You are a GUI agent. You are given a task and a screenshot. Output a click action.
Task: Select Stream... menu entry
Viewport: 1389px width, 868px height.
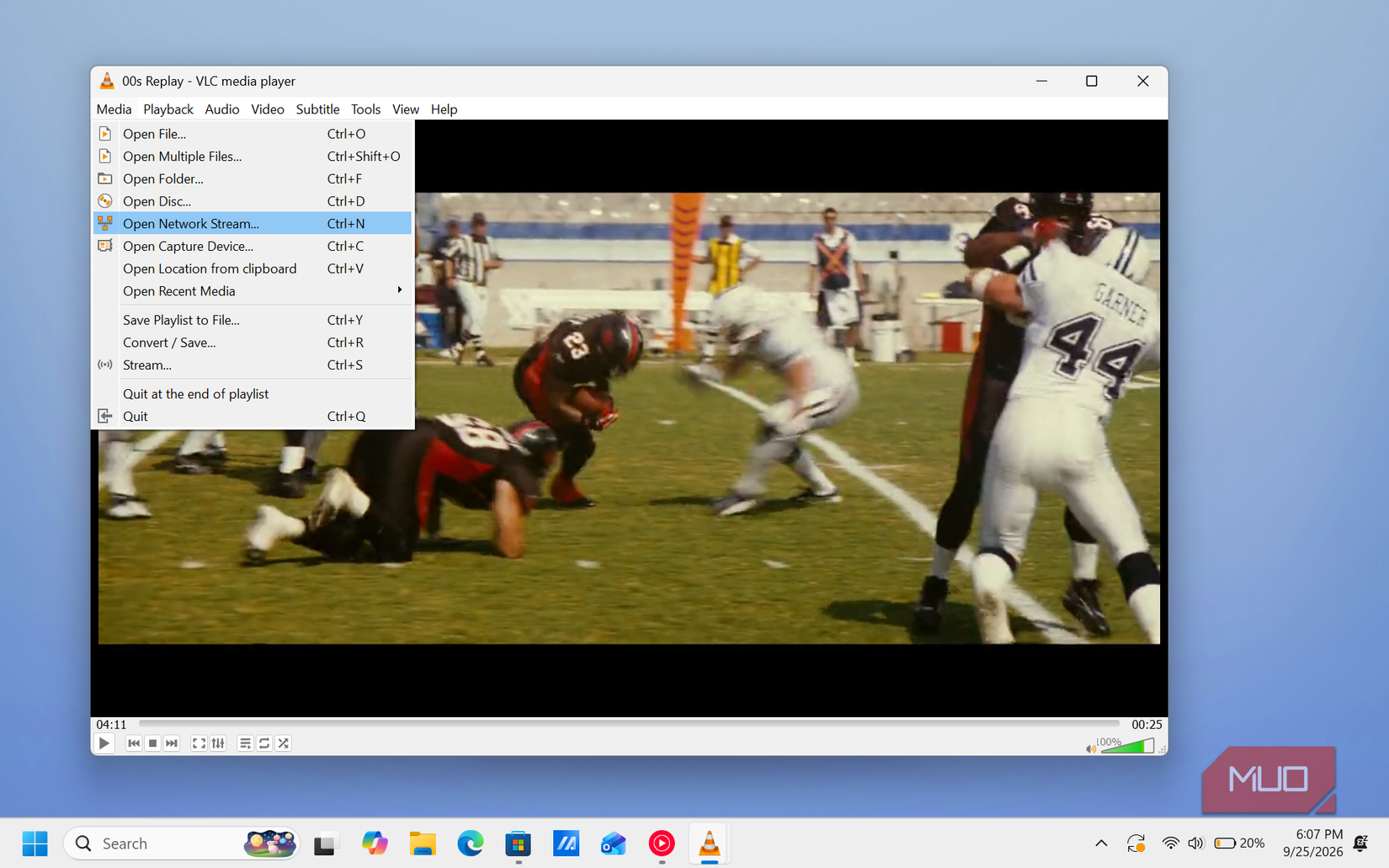point(253,365)
